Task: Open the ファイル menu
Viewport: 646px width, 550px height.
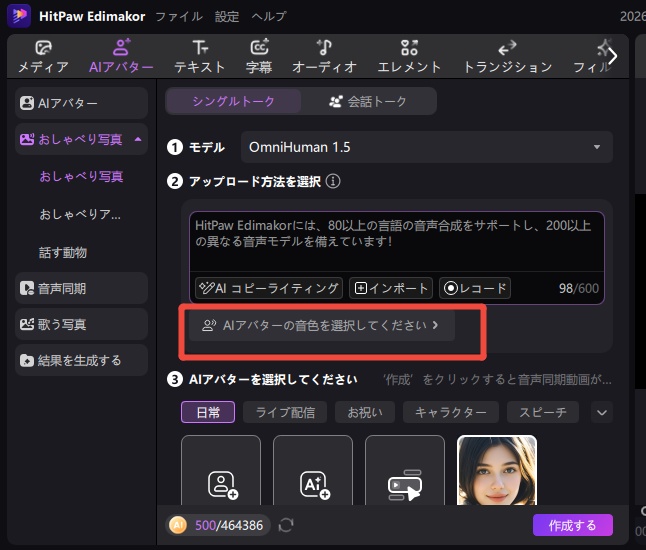Action: pyautogui.click(x=179, y=16)
